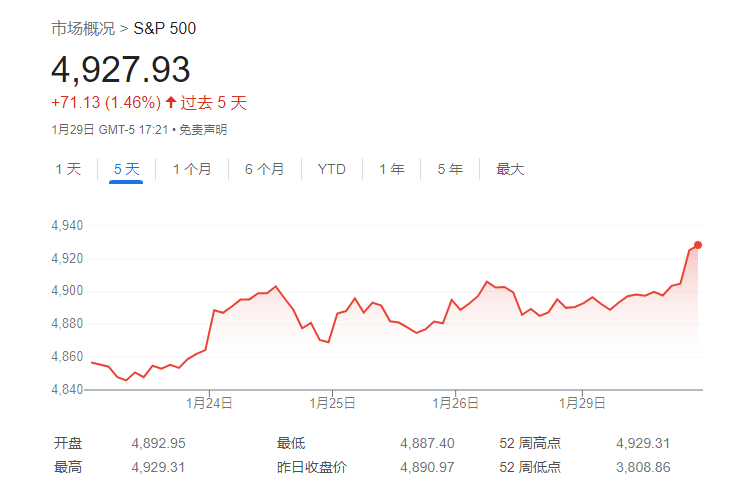741x482 pixels.
Task: Click the 最高 label
Action: pos(68,467)
